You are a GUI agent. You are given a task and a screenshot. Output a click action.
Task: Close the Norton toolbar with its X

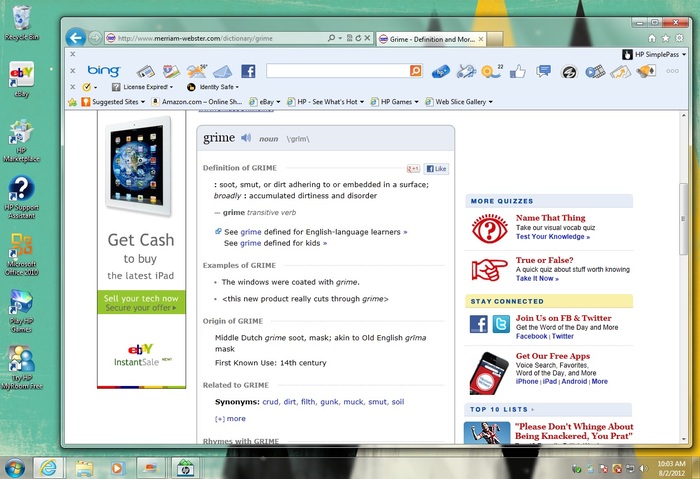tap(72, 87)
